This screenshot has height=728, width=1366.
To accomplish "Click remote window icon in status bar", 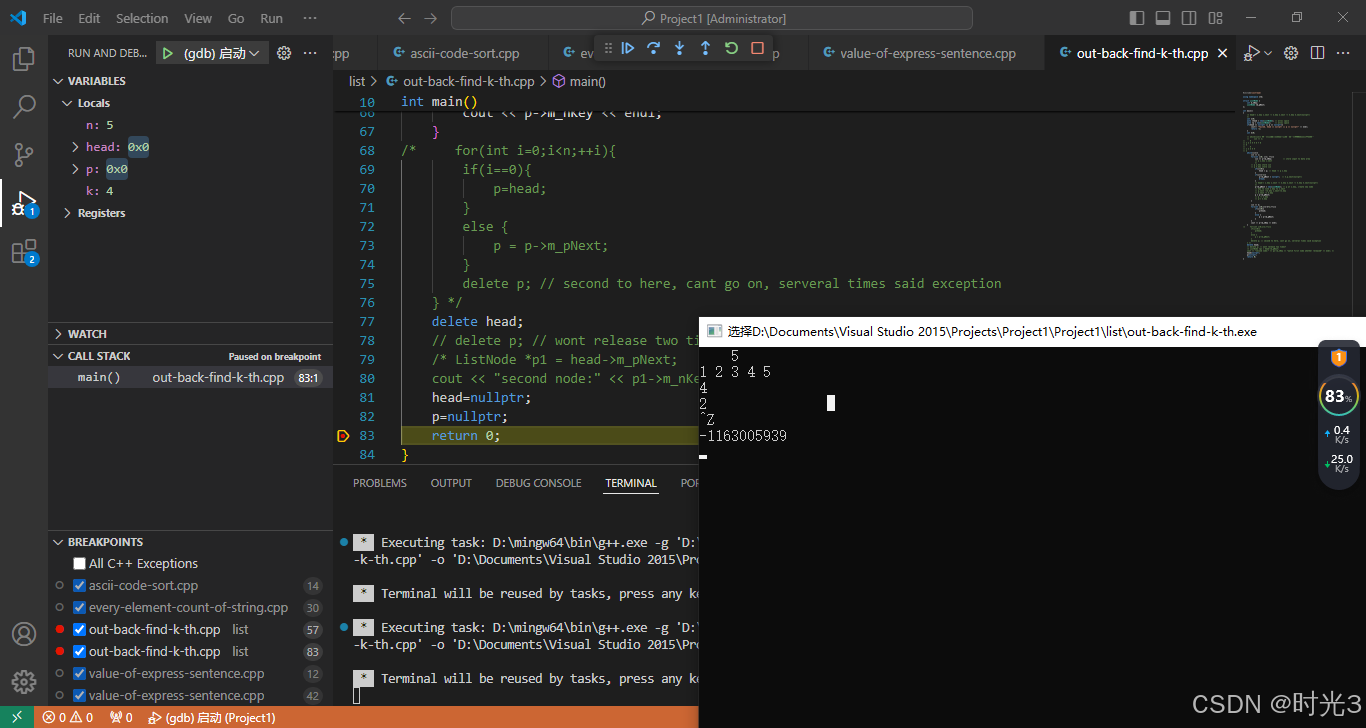I will (17, 717).
